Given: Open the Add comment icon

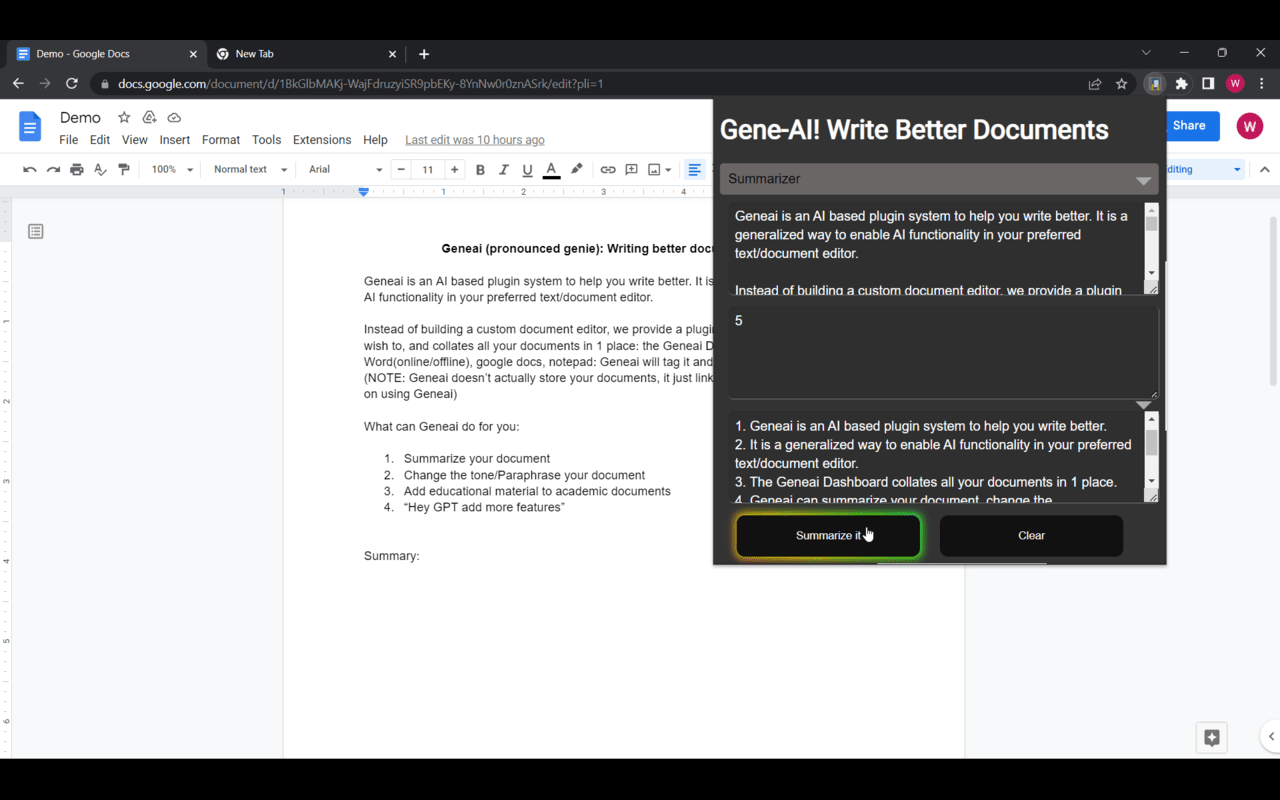Looking at the screenshot, I should 631,169.
